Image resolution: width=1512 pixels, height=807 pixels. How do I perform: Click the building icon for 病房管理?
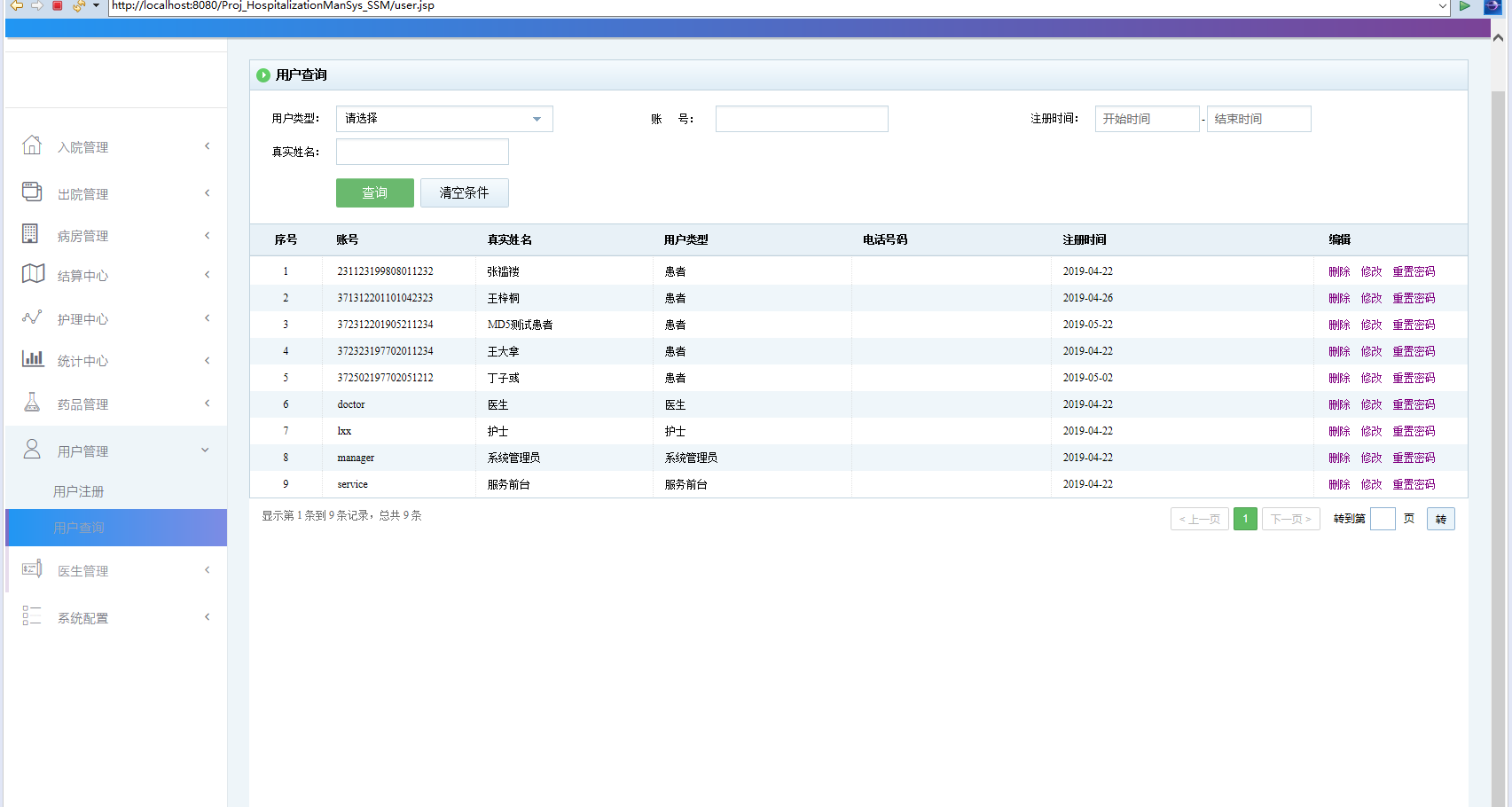point(30,234)
